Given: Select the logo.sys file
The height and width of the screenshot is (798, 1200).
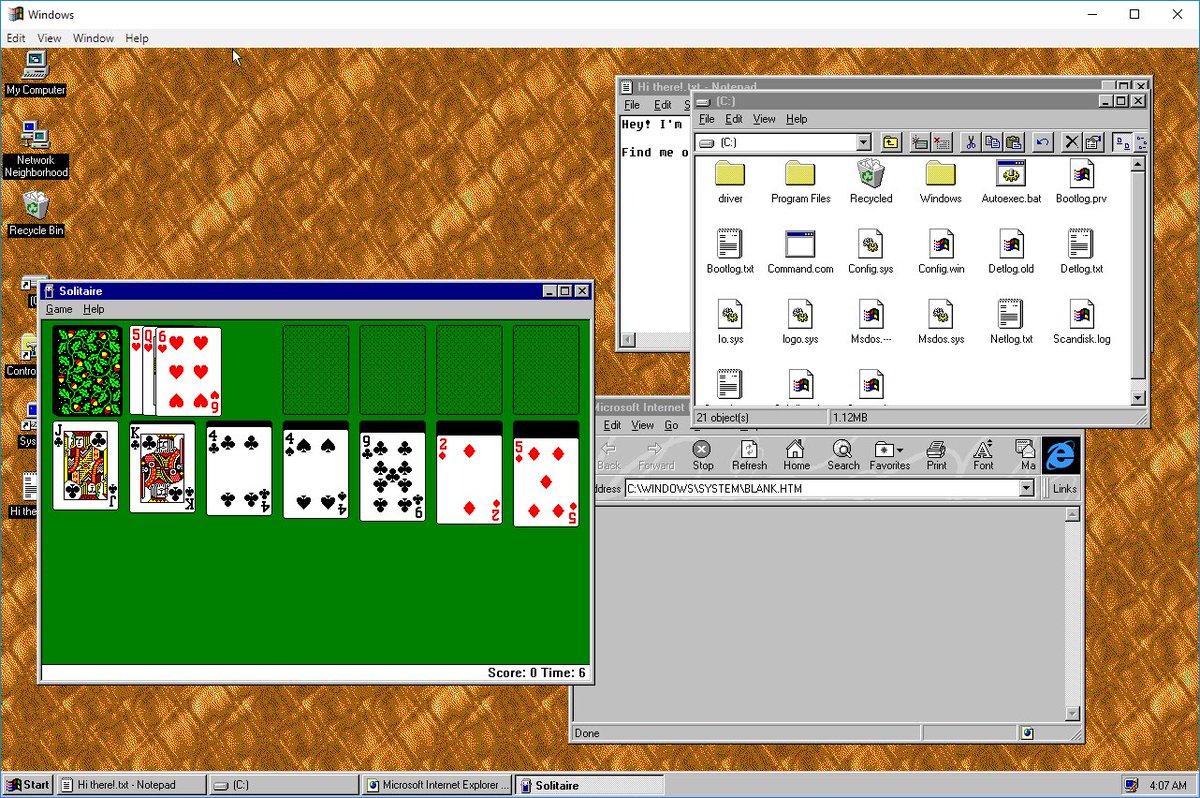Looking at the screenshot, I should coord(800,322).
